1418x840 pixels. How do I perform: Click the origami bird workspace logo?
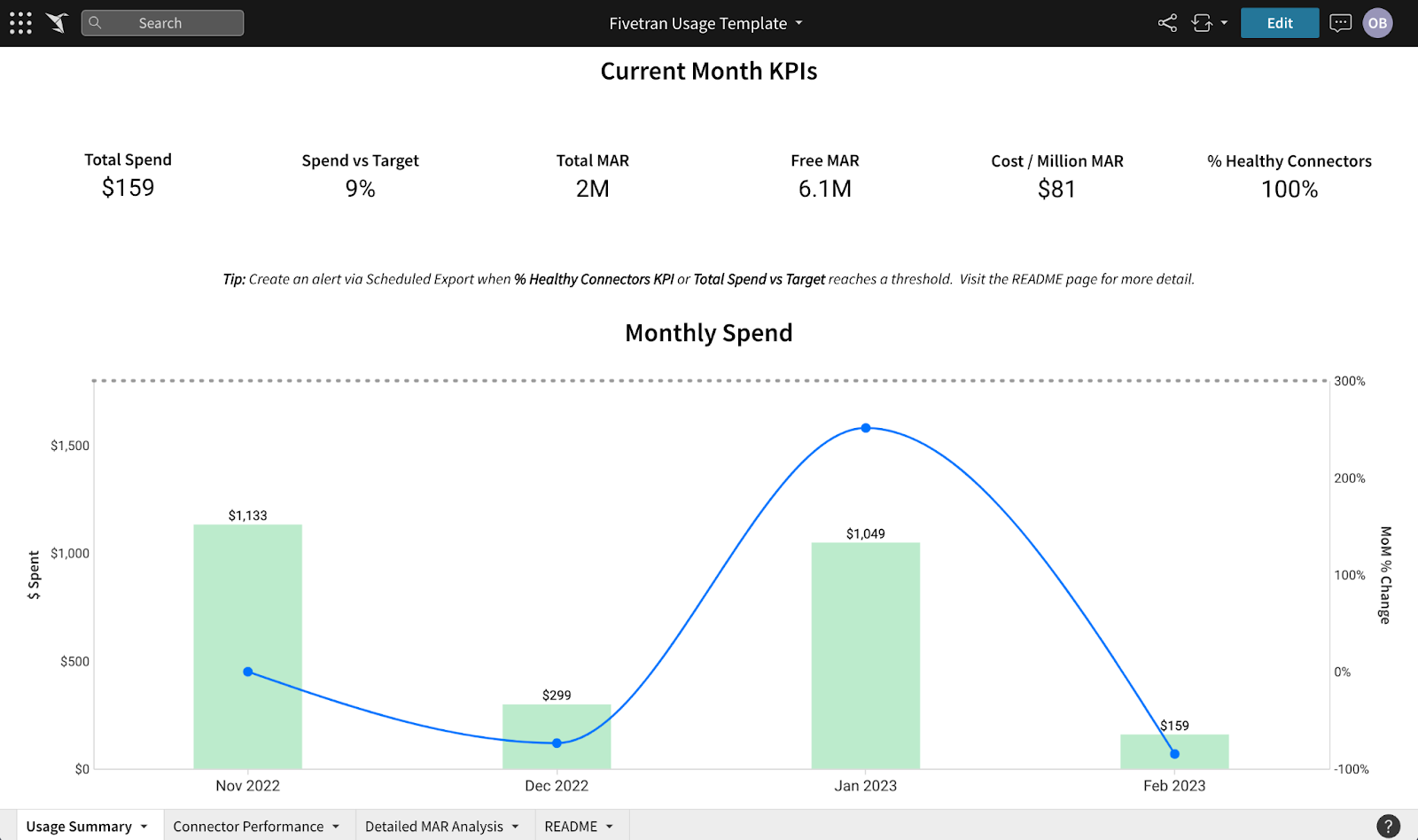pyautogui.click(x=55, y=22)
